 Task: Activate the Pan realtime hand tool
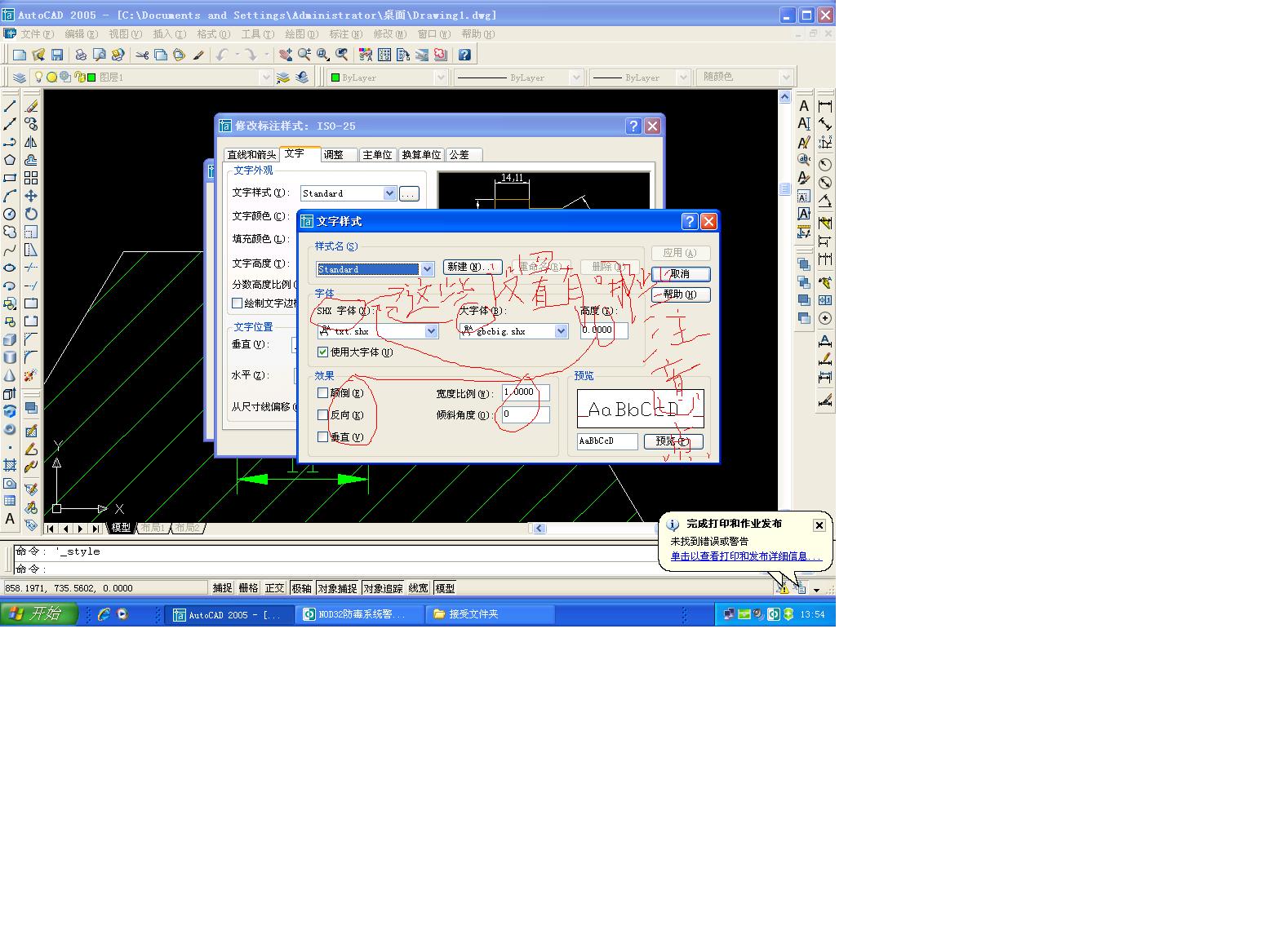point(286,55)
